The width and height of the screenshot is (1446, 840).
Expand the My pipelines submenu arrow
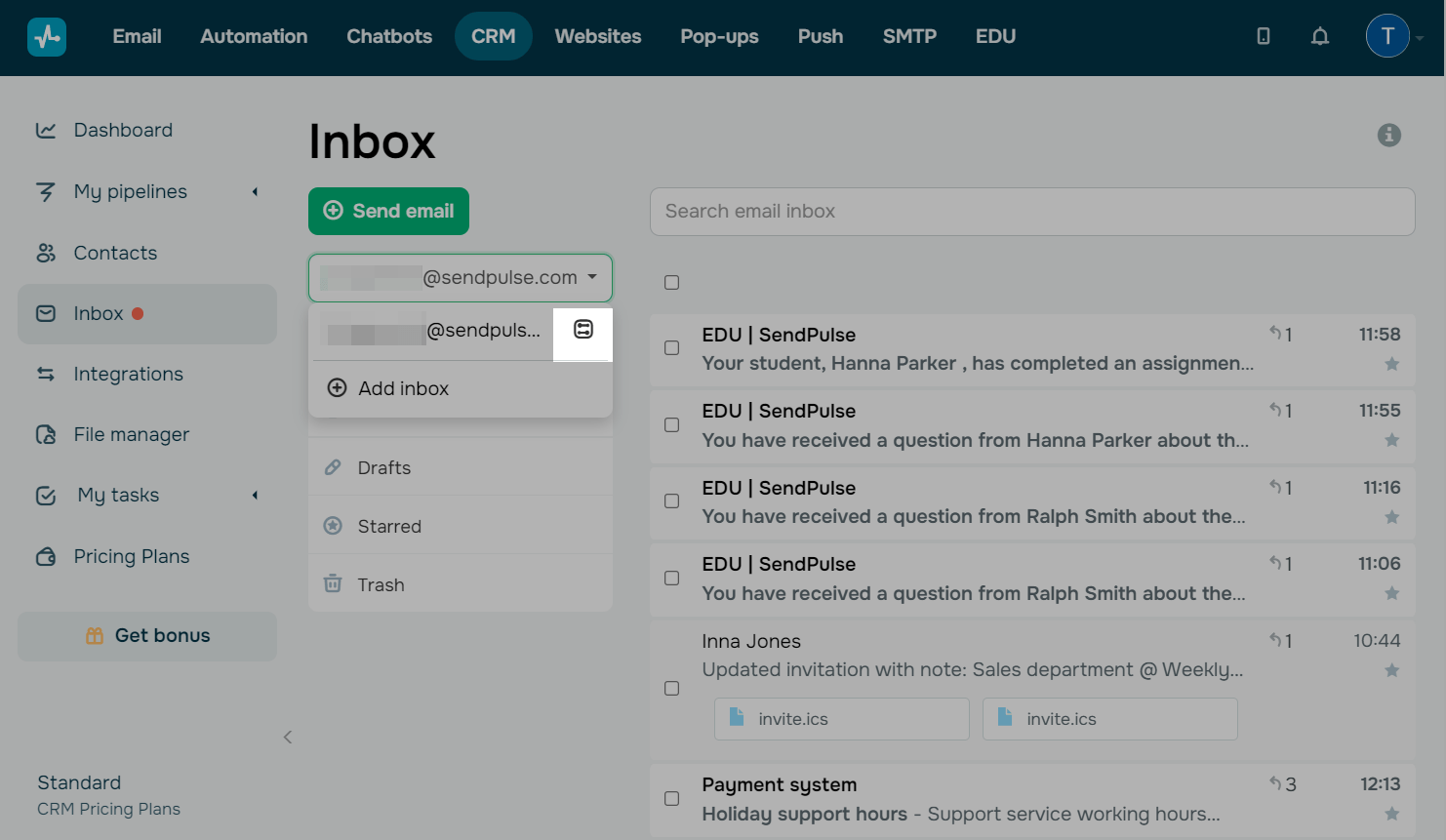(256, 191)
